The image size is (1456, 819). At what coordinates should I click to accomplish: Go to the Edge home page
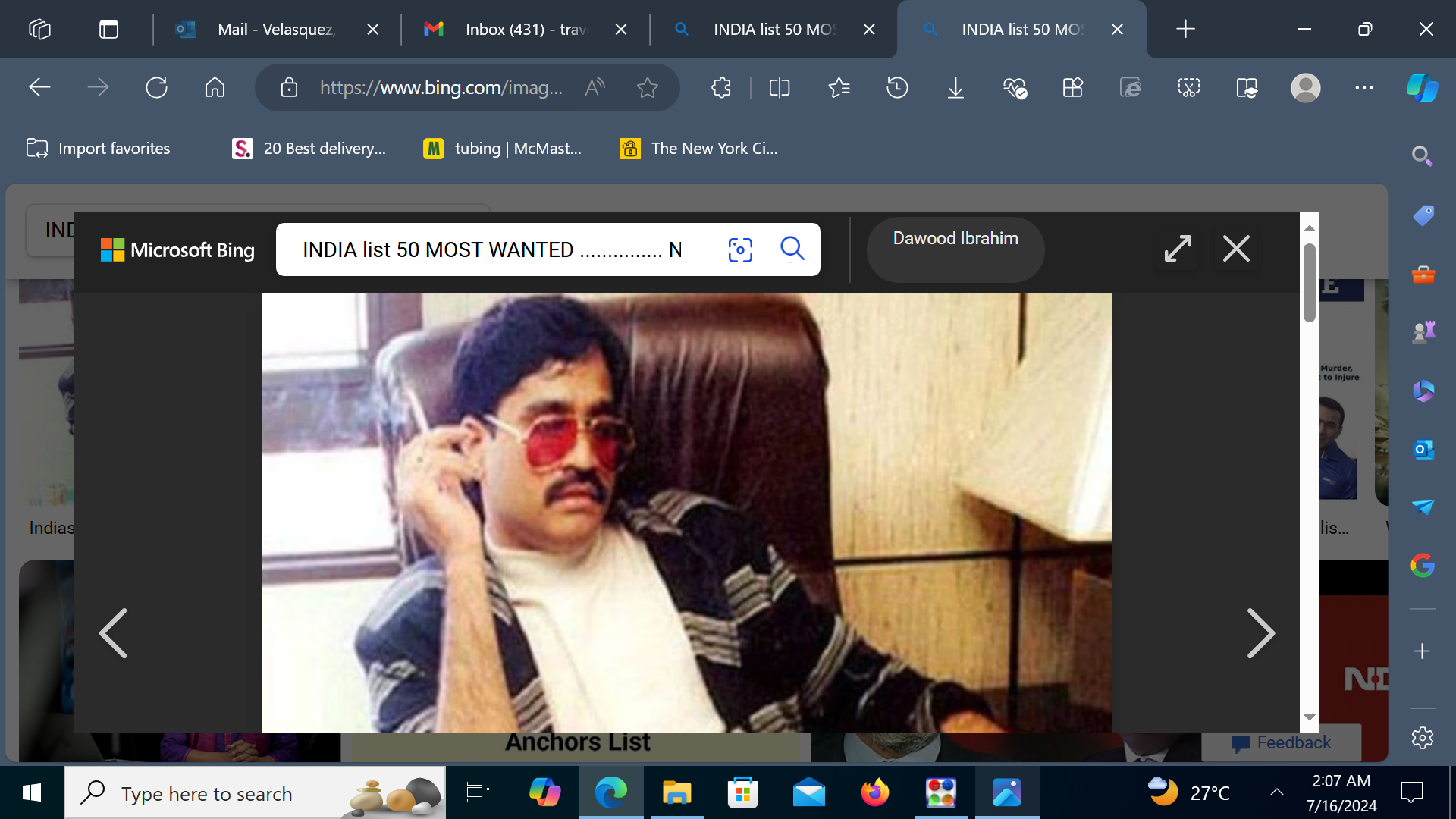[x=215, y=88]
